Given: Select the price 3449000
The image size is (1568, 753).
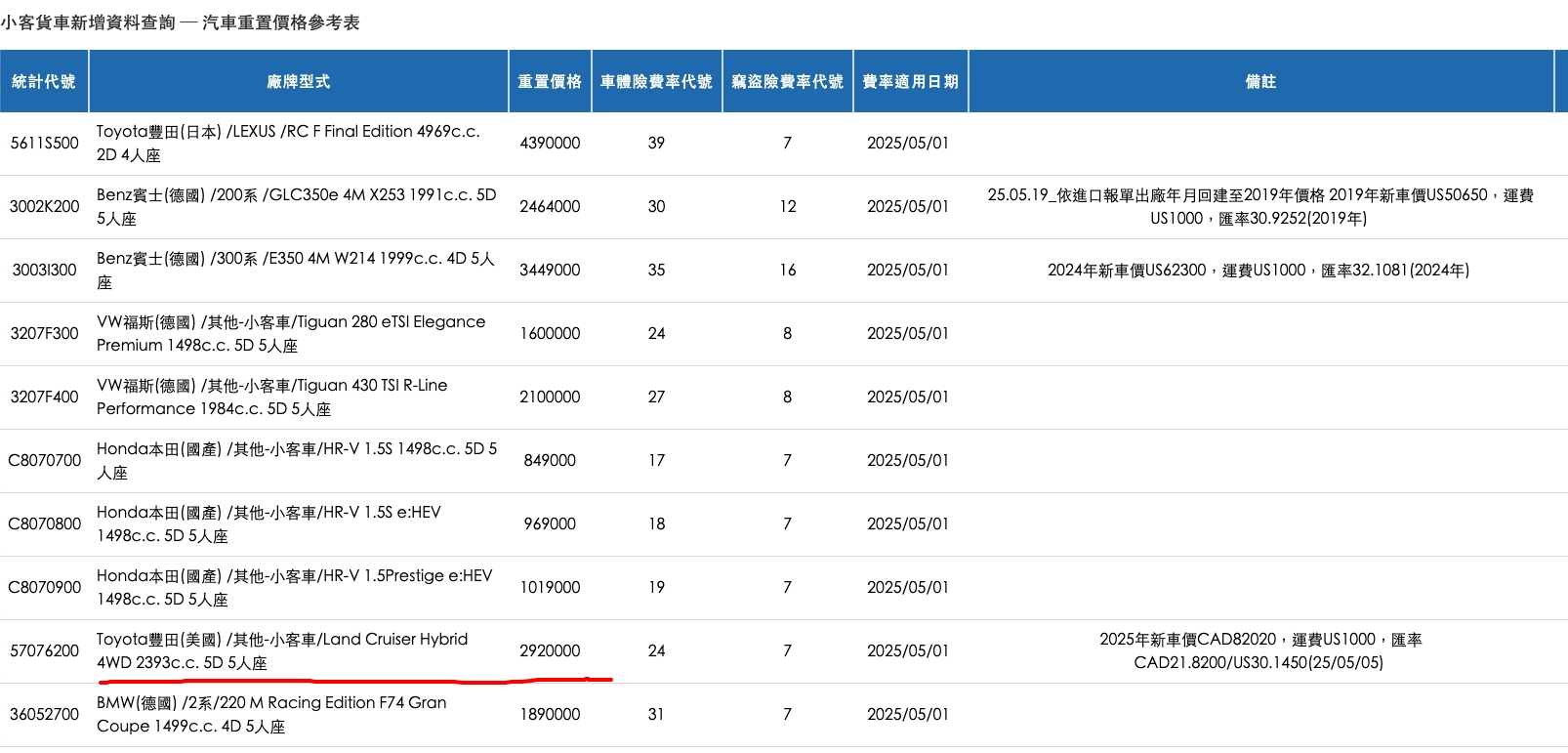Looking at the screenshot, I should (550, 270).
